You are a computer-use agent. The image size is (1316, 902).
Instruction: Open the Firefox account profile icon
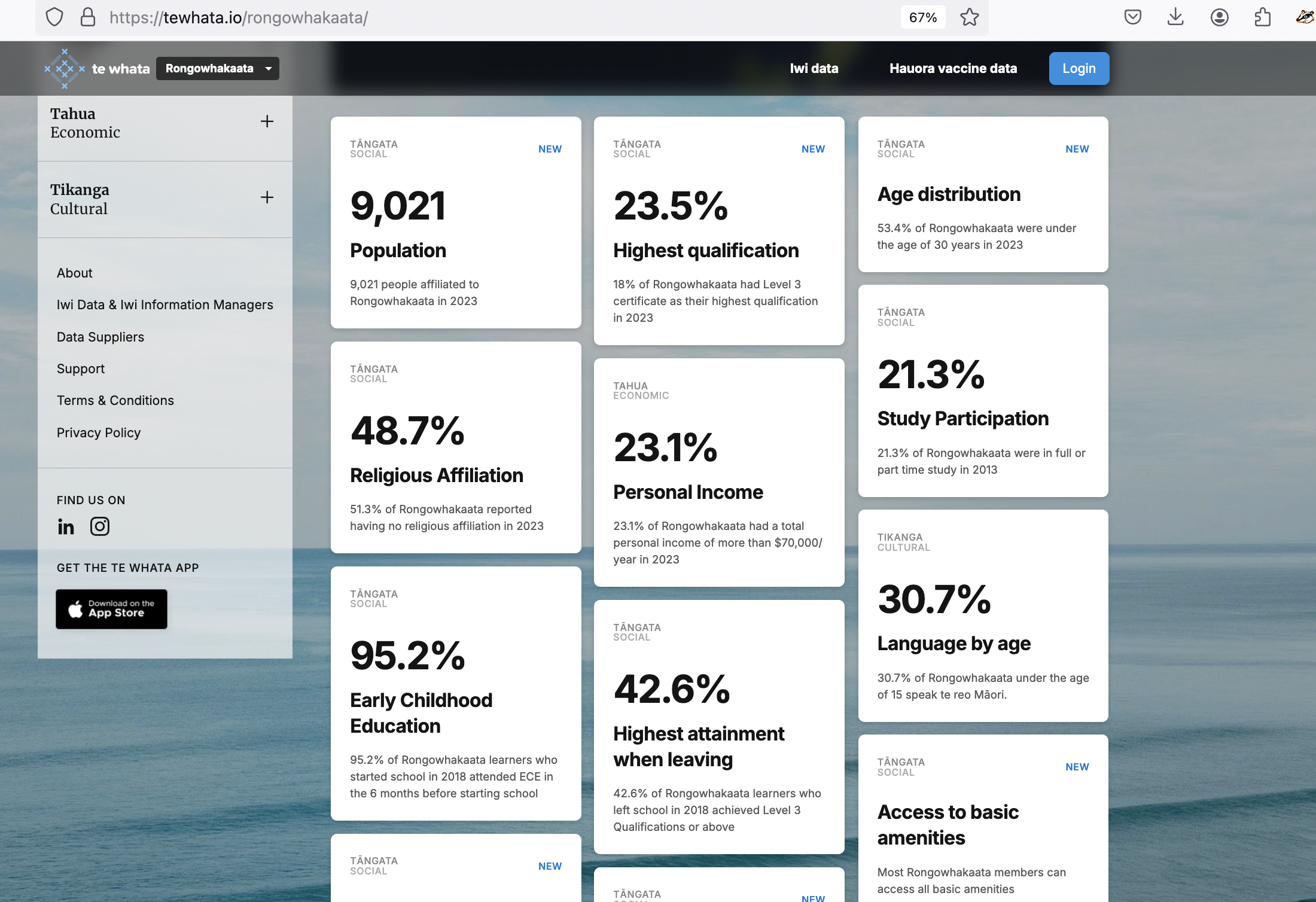[1219, 17]
